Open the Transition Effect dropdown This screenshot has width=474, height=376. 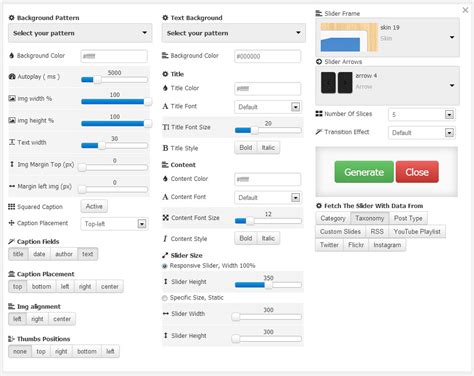click(x=422, y=133)
